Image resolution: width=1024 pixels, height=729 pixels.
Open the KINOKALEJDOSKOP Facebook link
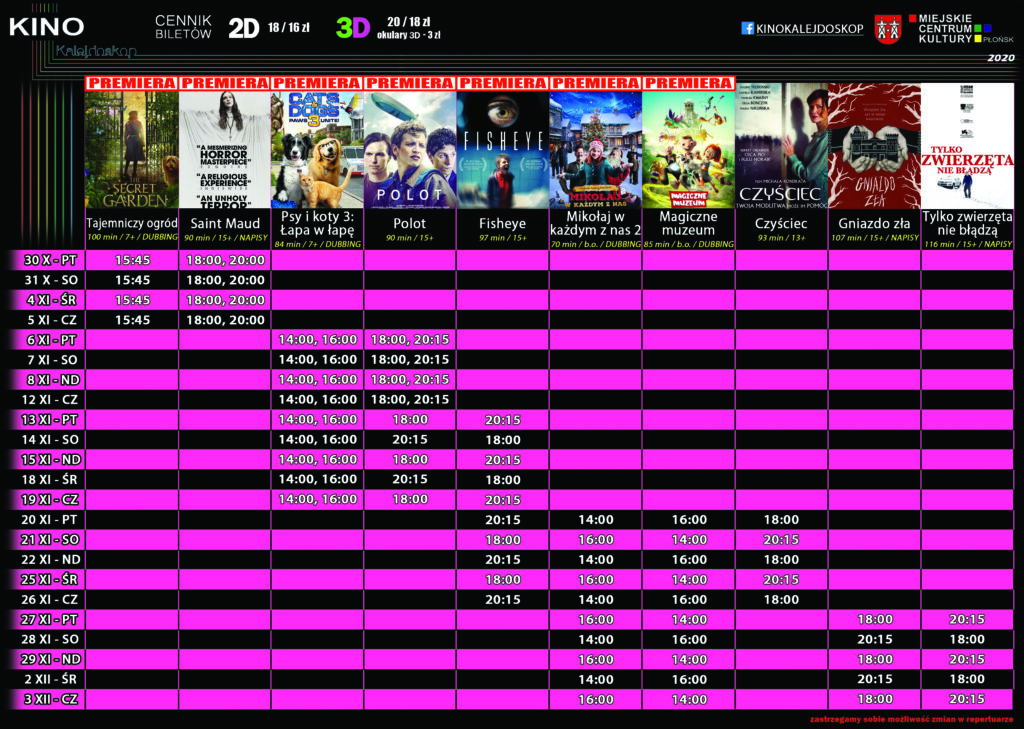(809, 29)
